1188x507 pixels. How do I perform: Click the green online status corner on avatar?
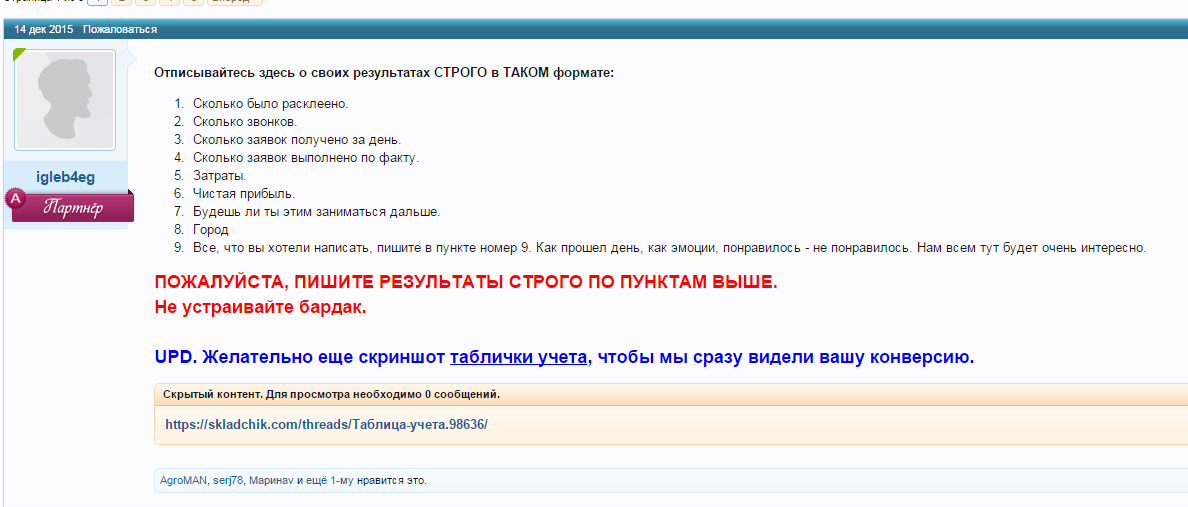click(x=18, y=53)
